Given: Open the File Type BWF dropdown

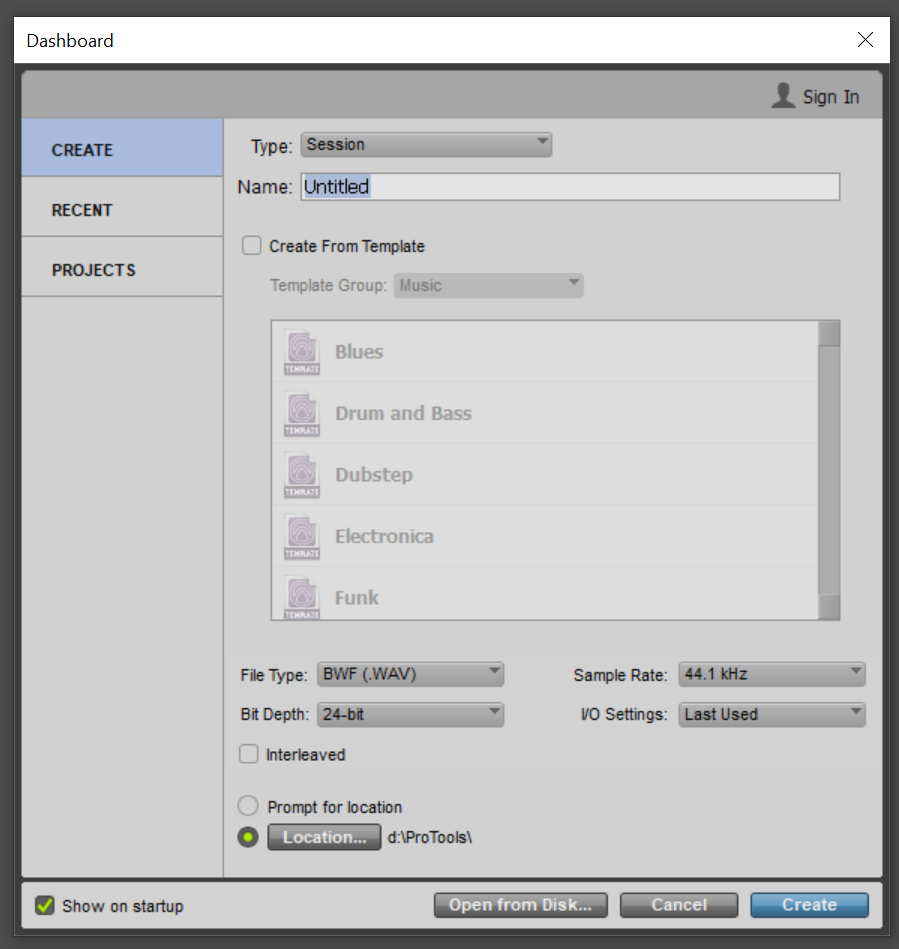Looking at the screenshot, I should [410, 674].
